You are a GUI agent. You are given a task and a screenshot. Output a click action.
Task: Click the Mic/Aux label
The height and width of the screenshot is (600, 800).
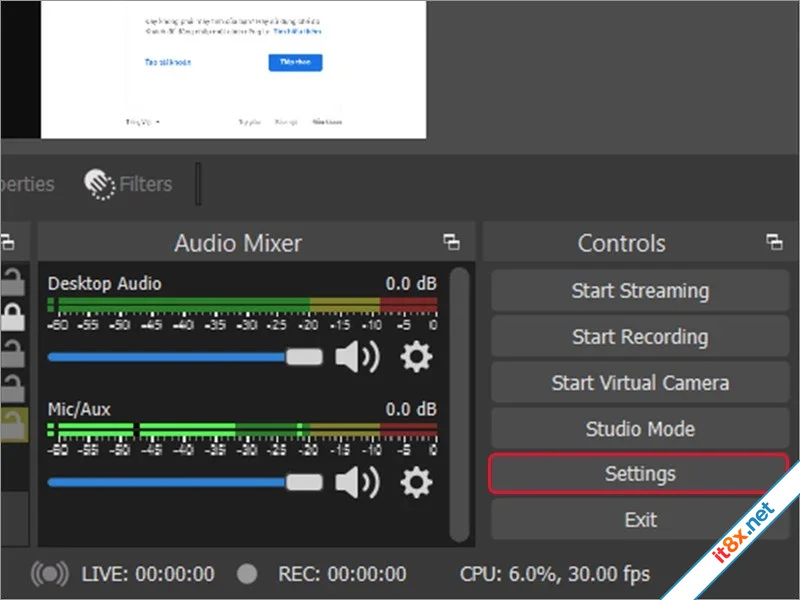tap(79, 409)
